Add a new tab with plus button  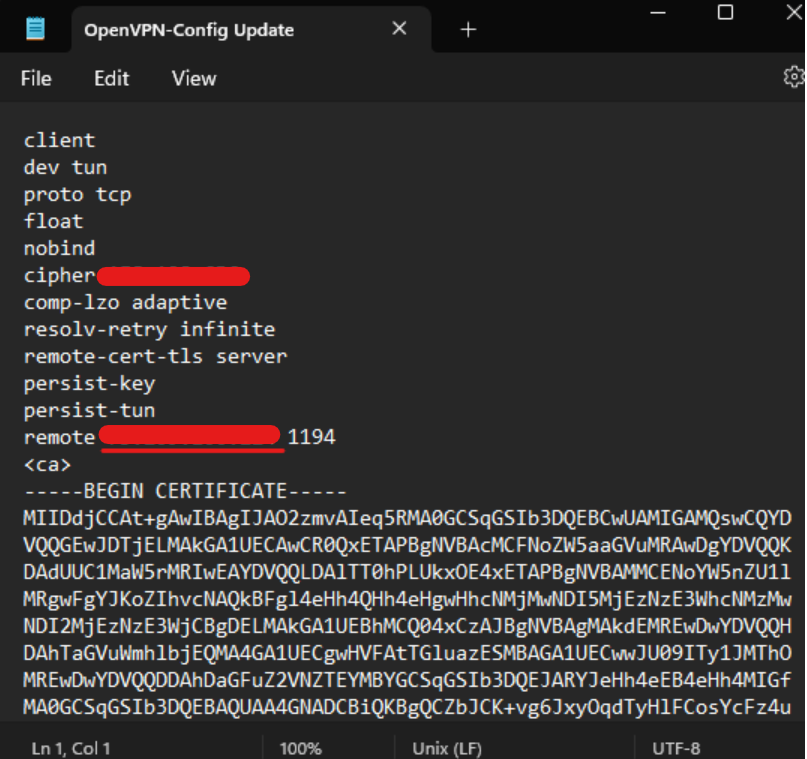pos(468,29)
